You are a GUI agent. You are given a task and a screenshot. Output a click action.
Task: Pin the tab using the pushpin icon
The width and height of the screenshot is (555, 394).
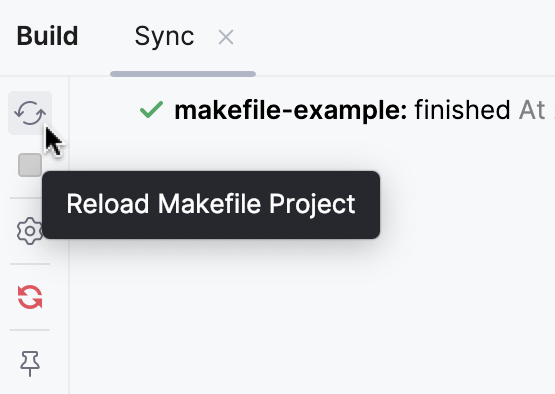(30, 363)
